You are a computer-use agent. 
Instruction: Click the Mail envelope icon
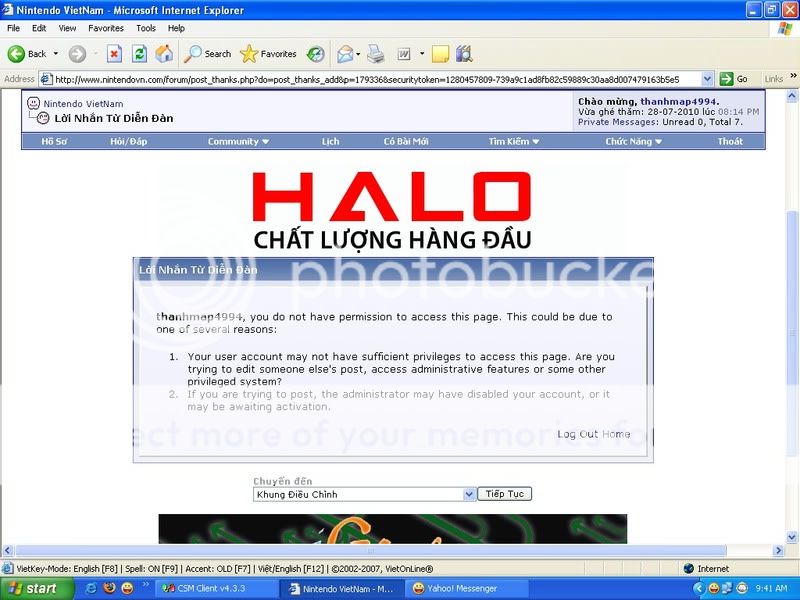345,54
